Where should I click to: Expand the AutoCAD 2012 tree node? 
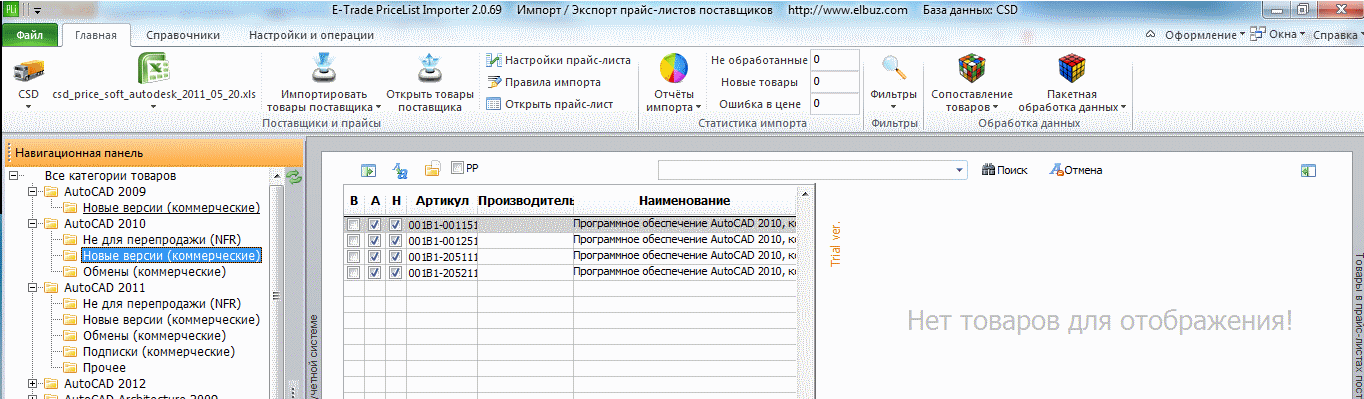33,384
